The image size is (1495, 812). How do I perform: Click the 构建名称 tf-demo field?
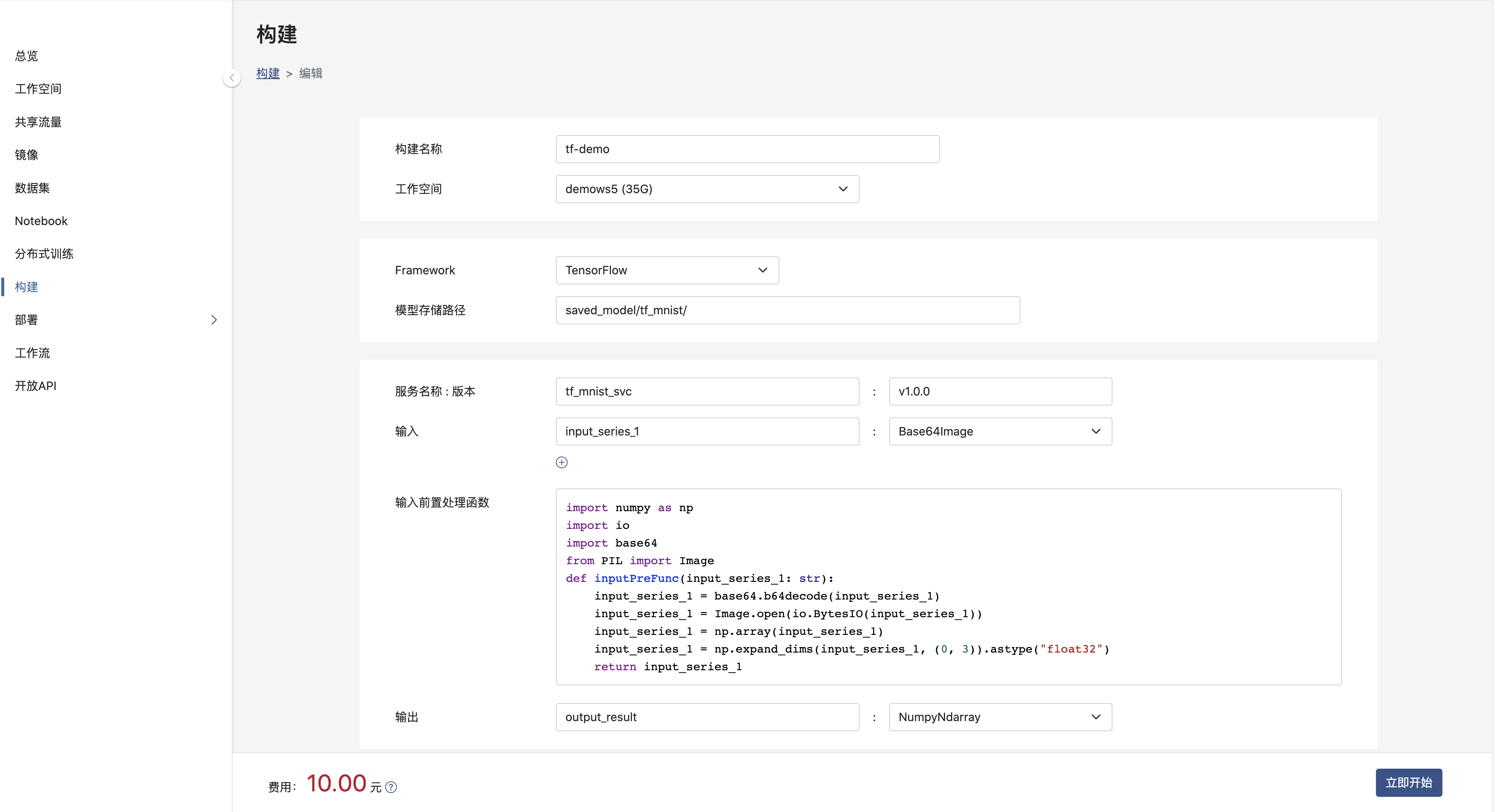coord(747,149)
